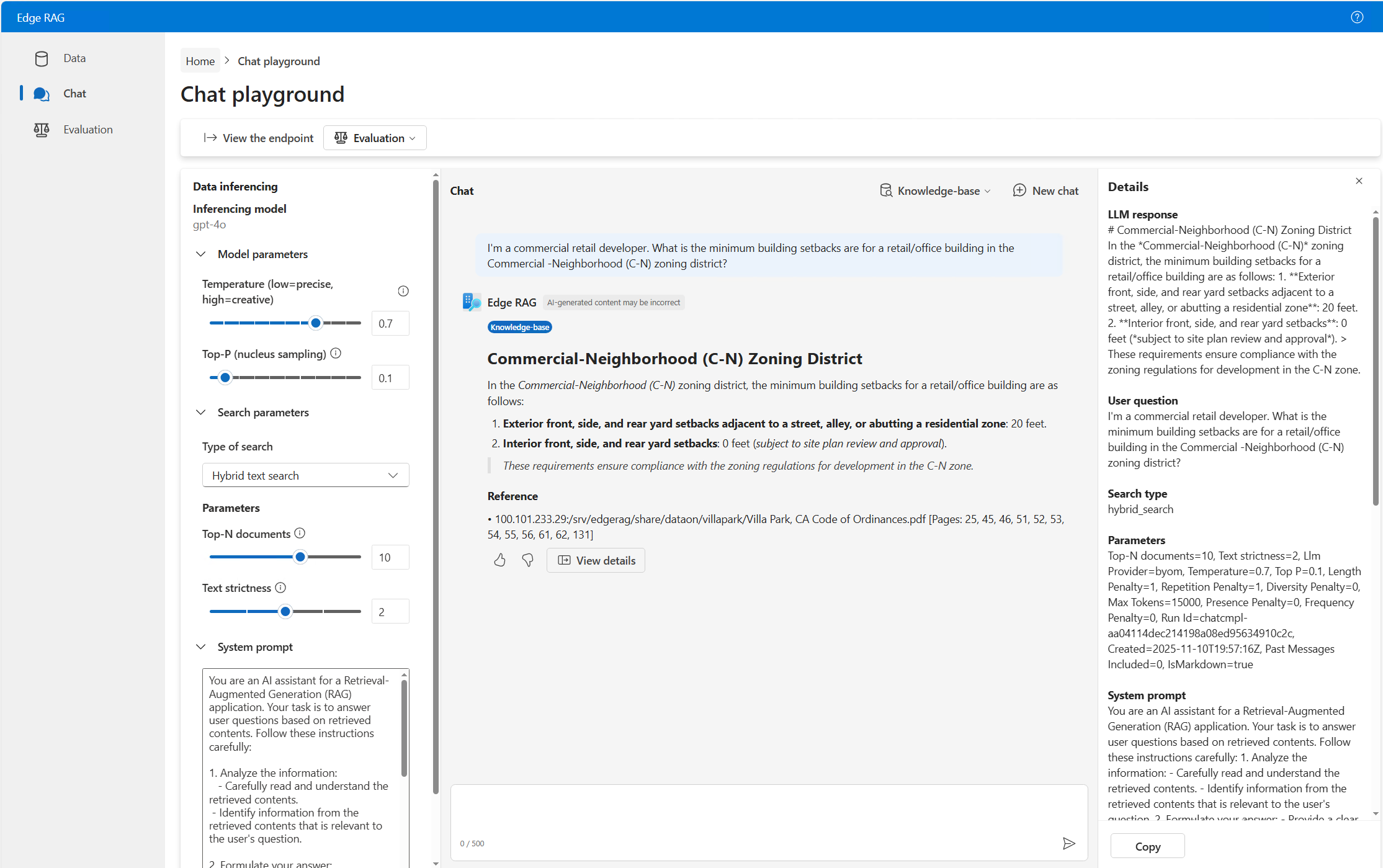The width and height of the screenshot is (1383, 868).
Task: Click the thumbs down feedback icon
Action: [527, 560]
